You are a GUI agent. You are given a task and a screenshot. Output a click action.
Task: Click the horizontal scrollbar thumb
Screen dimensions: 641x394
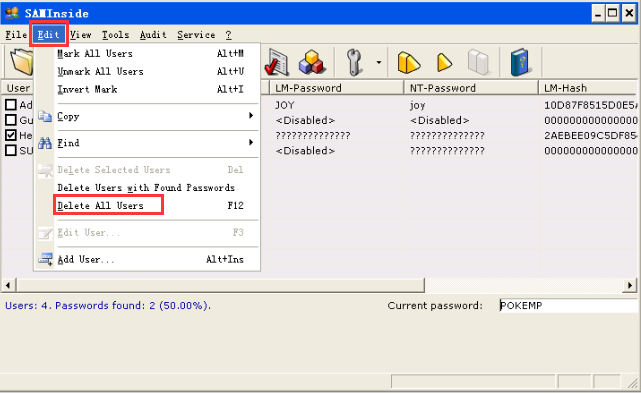click(x=220, y=285)
